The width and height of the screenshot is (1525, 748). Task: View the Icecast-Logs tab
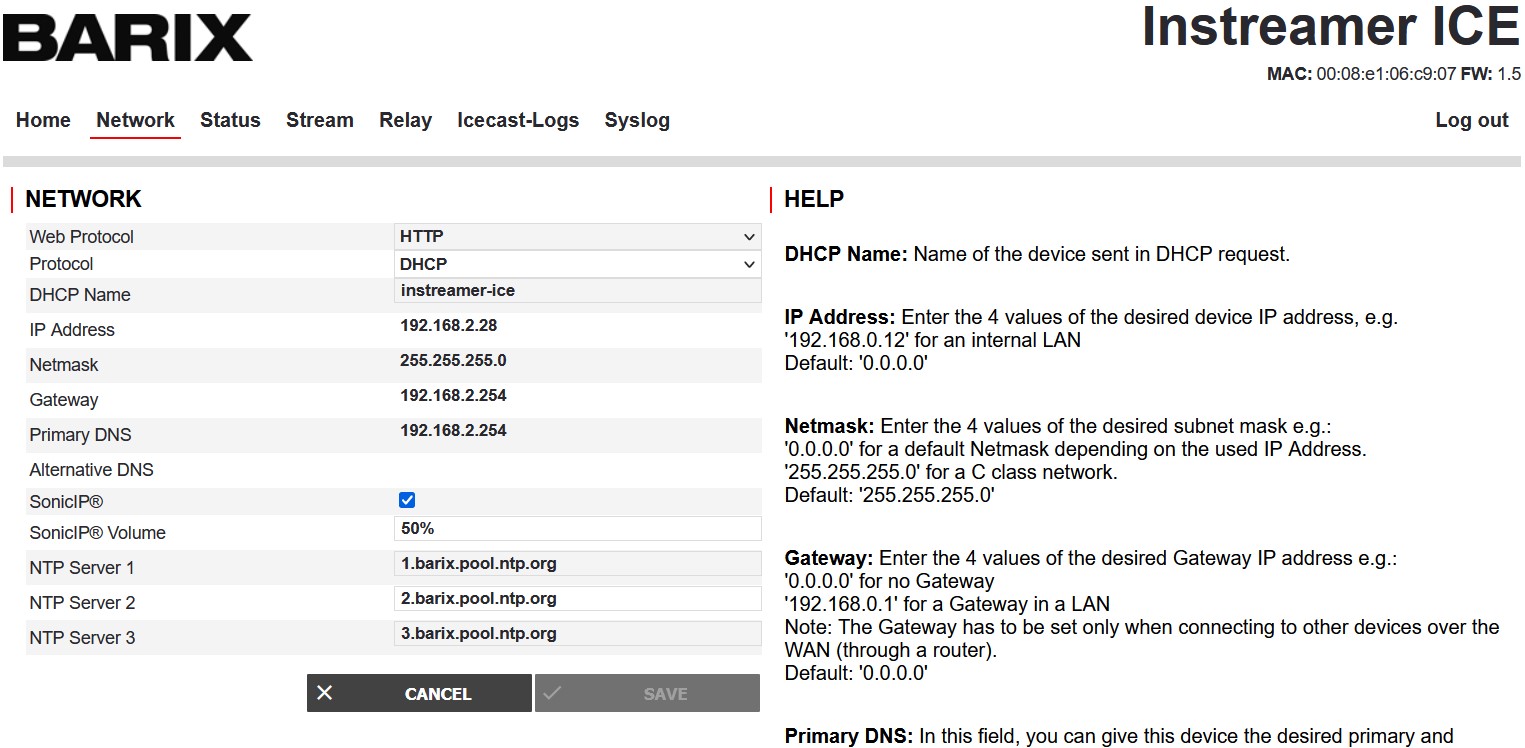pos(518,120)
